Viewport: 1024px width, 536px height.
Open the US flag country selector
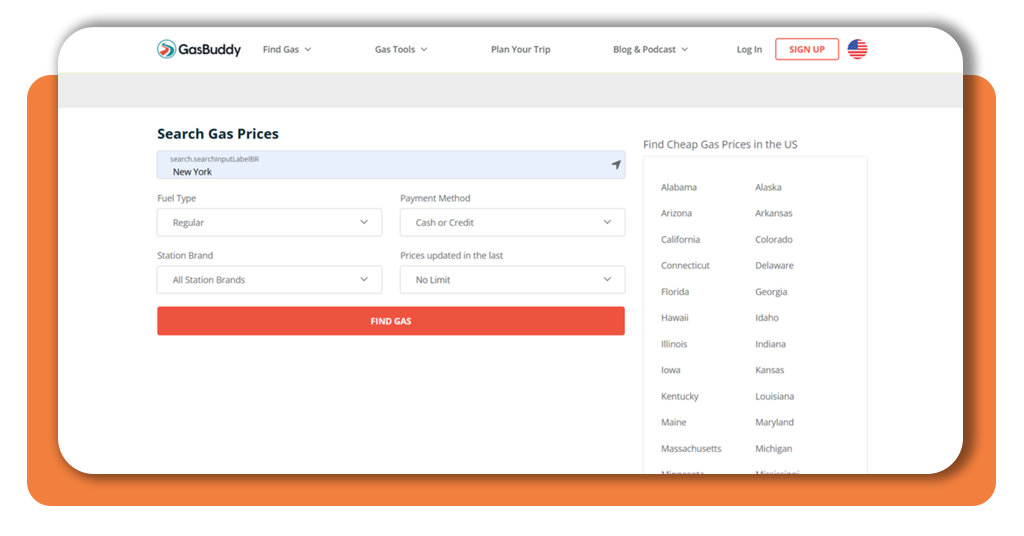(857, 49)
